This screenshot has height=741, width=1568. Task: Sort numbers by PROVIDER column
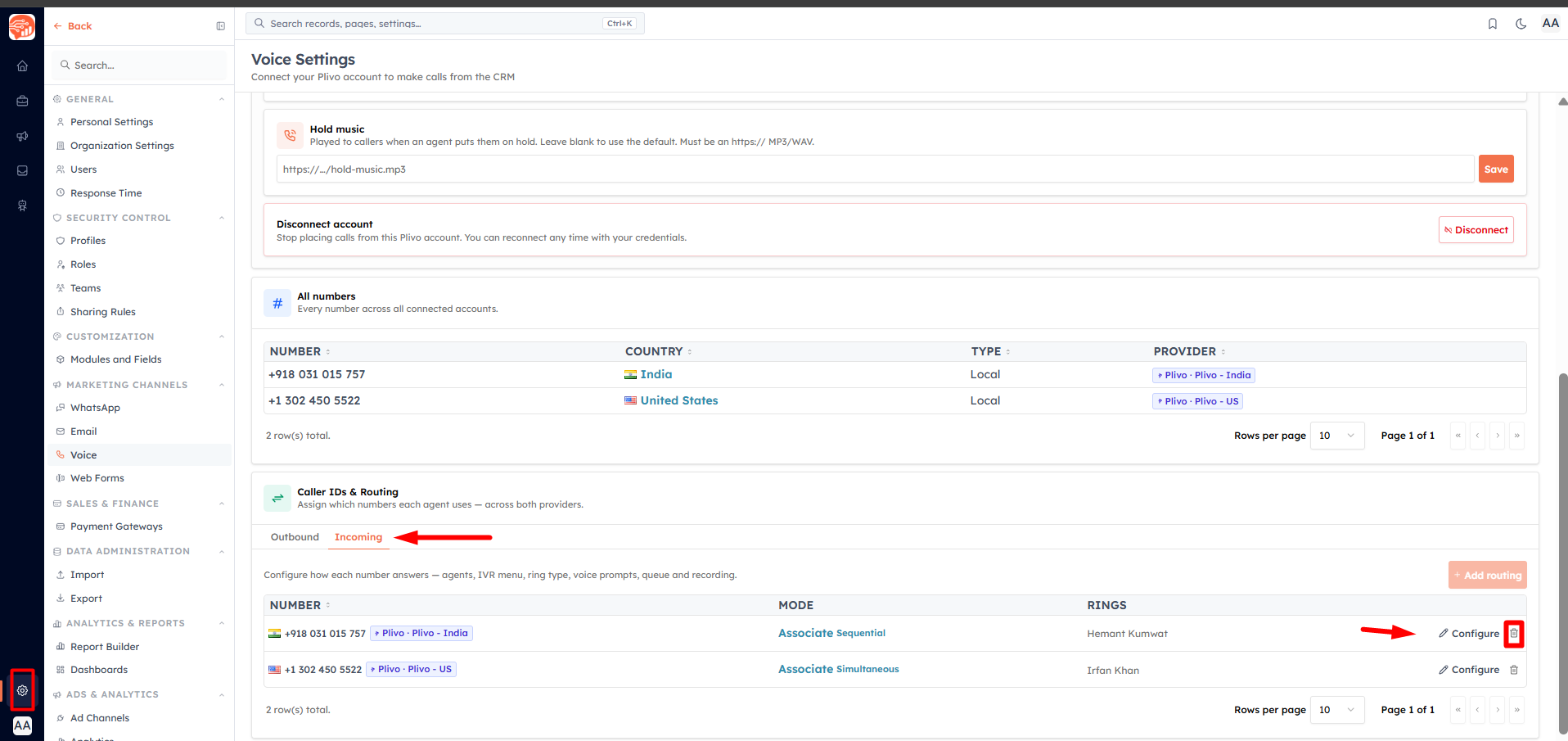point(1189,351)
